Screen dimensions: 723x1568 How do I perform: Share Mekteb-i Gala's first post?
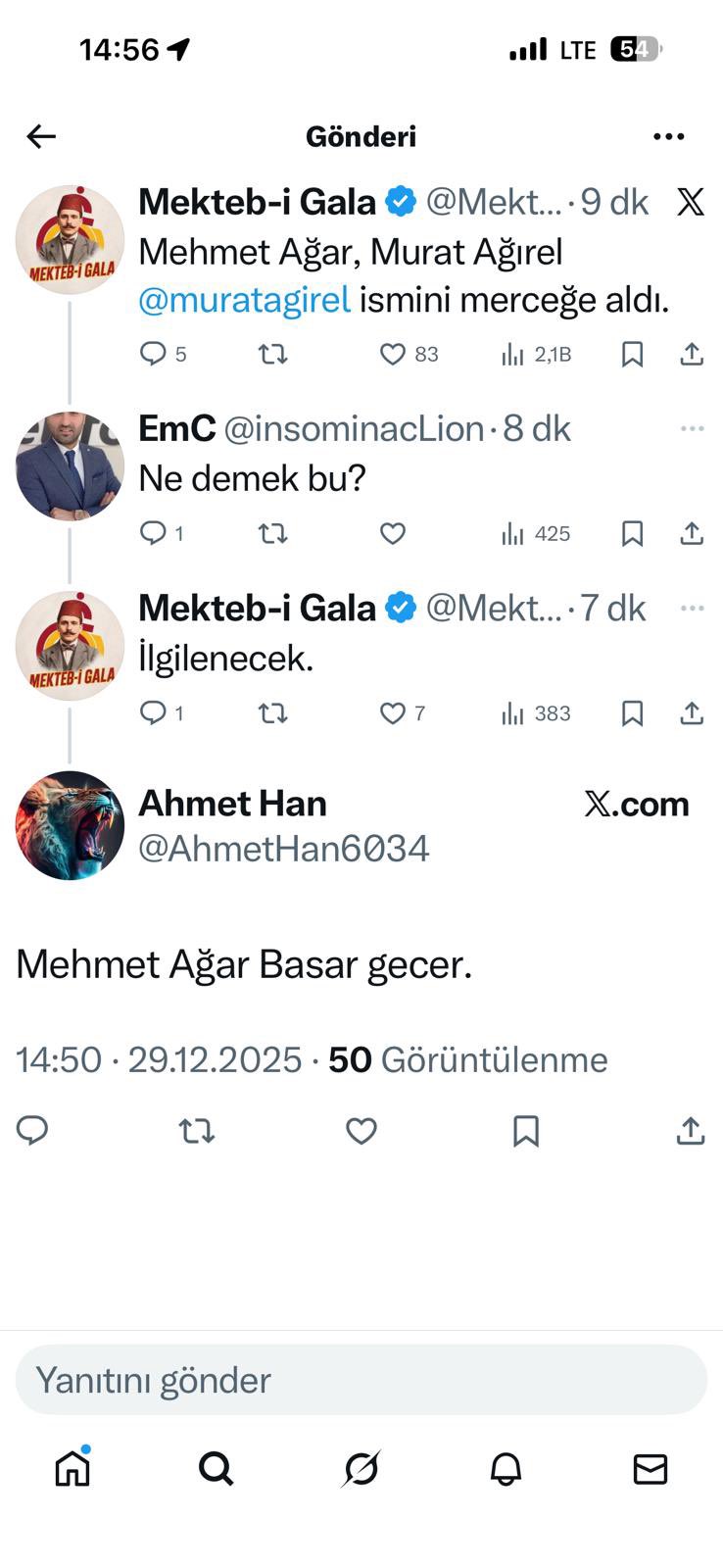692,355
